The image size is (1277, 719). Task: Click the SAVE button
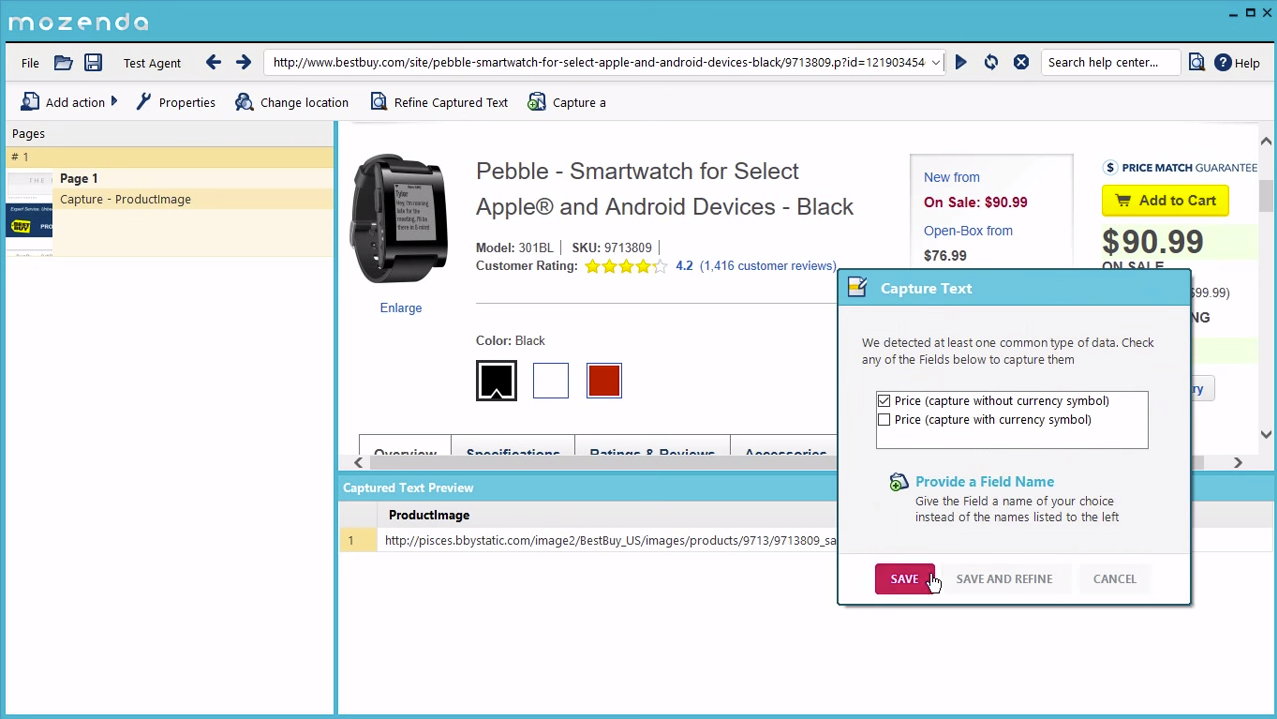(905, 579)
